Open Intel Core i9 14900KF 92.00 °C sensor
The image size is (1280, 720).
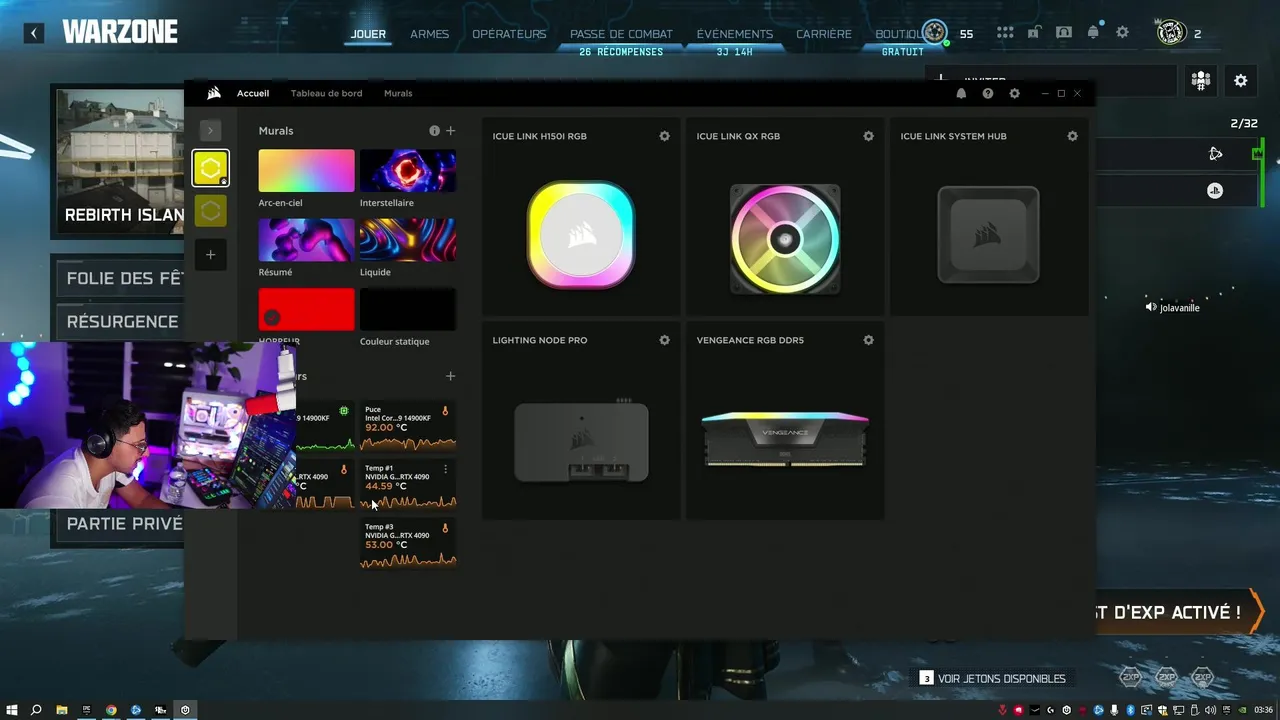tap(408, 427)
